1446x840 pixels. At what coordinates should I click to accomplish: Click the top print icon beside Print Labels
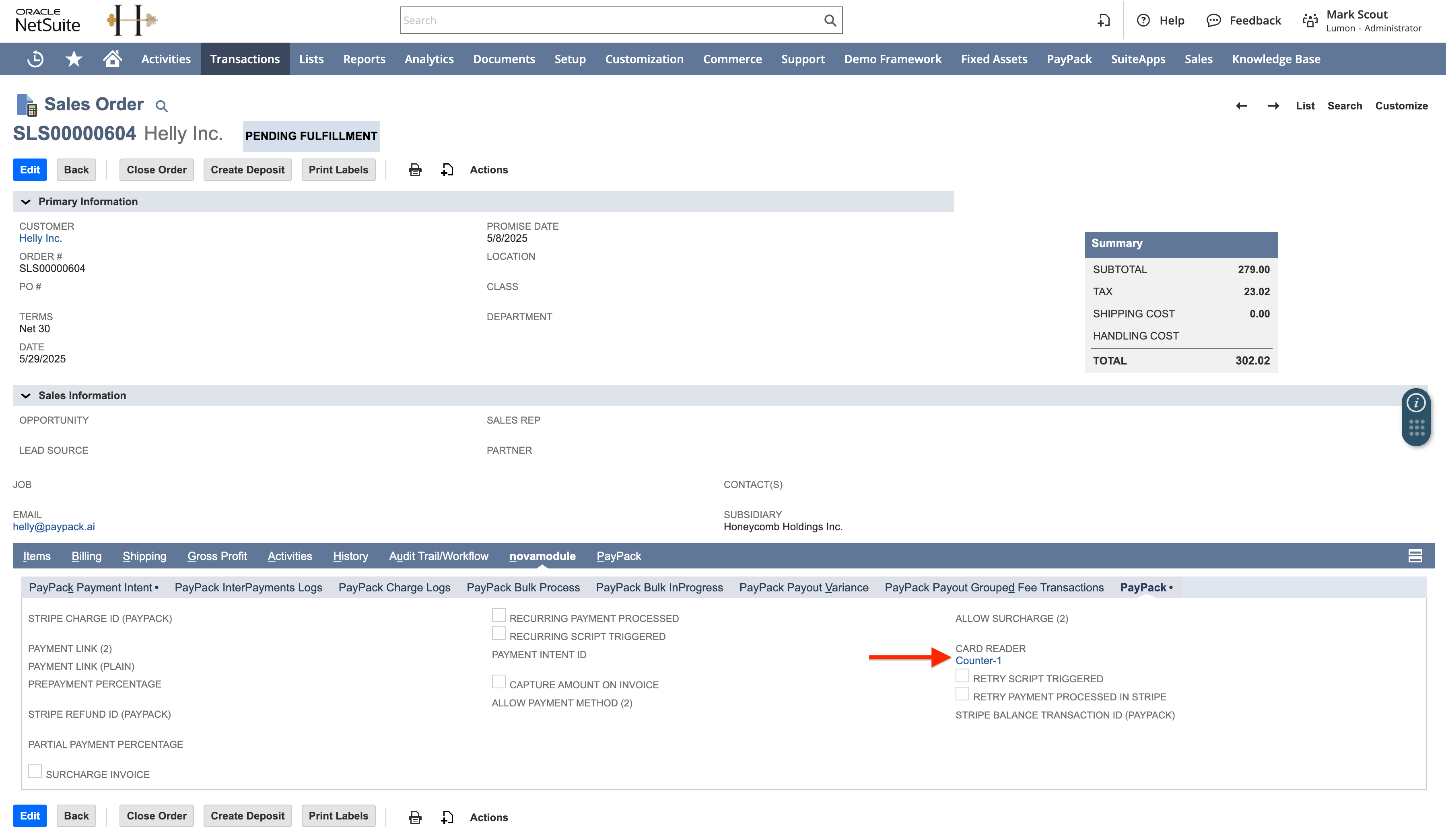coord(415,170)
